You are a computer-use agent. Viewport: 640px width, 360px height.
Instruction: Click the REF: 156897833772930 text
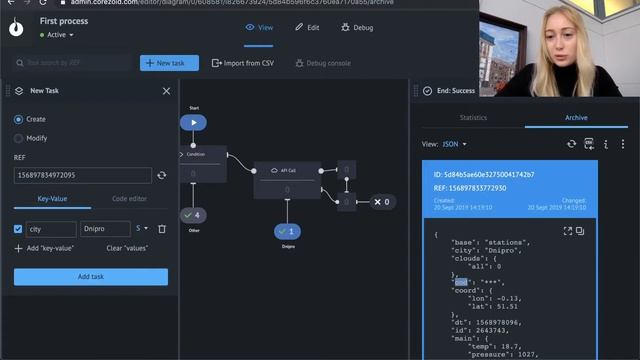click(x=470, y=188)
